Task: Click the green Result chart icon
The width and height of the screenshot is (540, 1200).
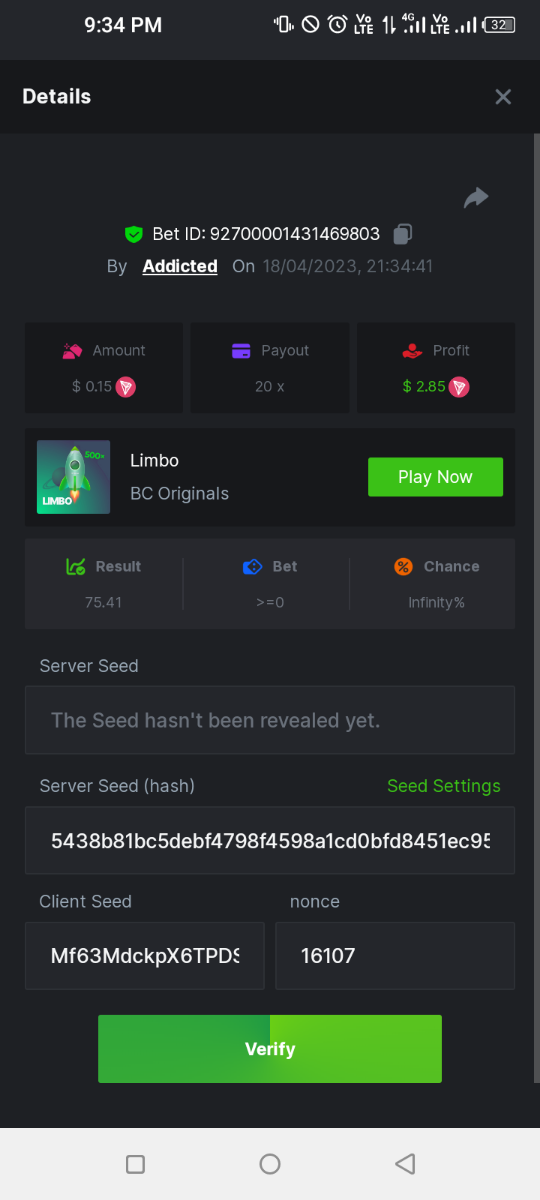Action: coord(75,566)
